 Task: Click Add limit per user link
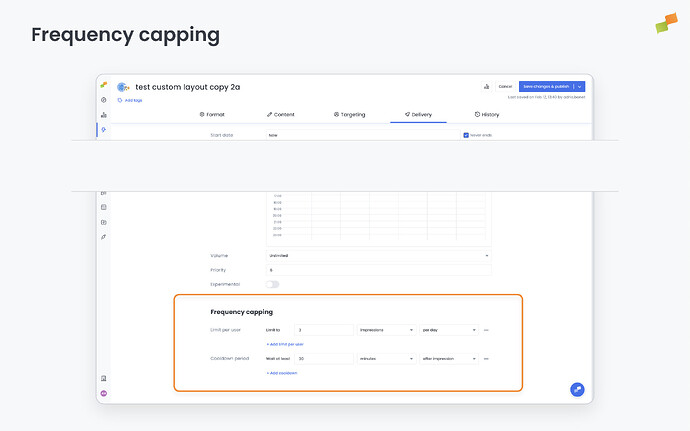tap(285, 344)
